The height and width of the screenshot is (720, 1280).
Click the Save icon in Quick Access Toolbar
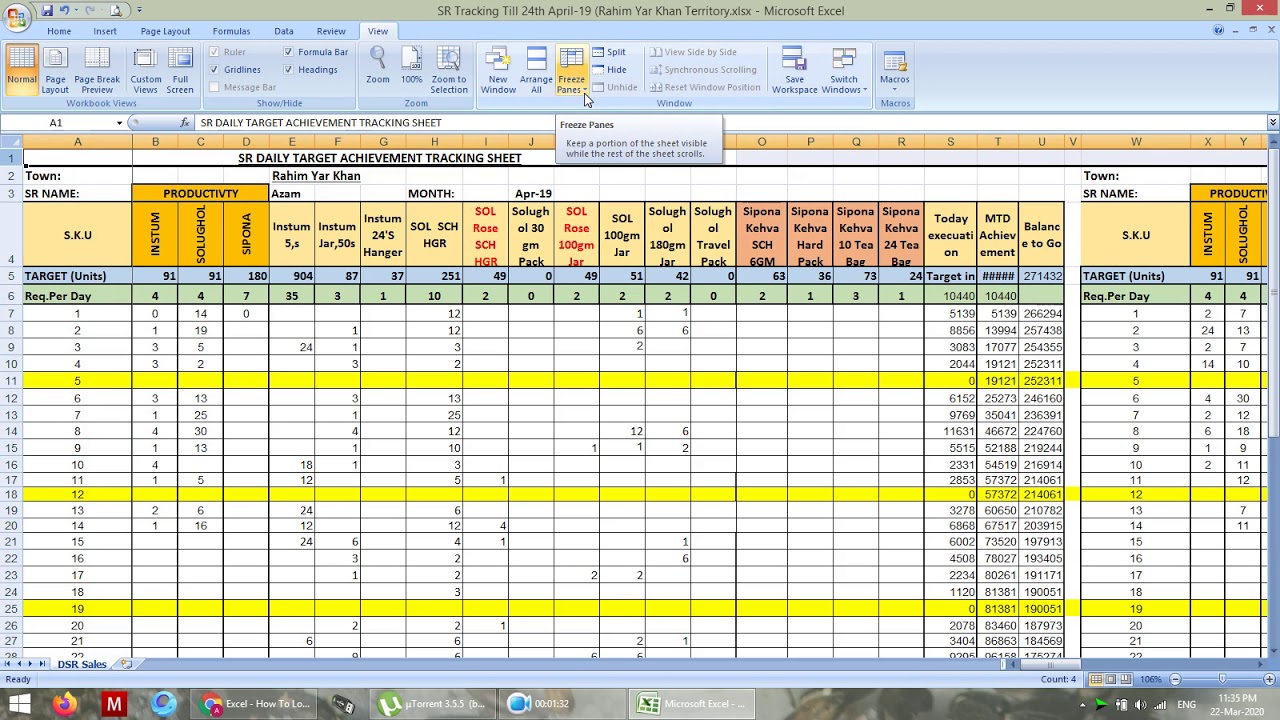(x=46, y=10)
